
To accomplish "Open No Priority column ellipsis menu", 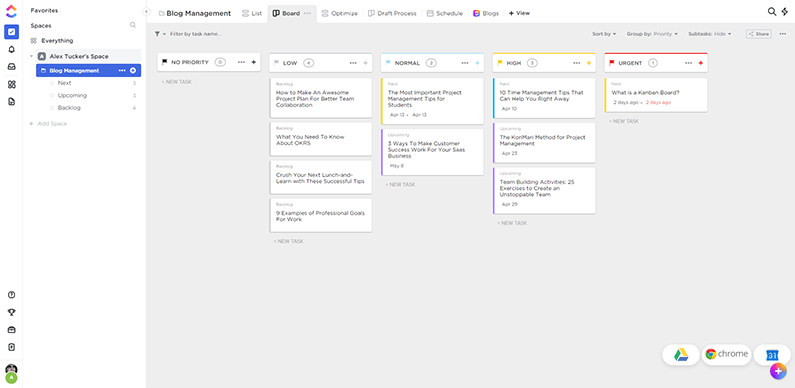I will point(241,62).
